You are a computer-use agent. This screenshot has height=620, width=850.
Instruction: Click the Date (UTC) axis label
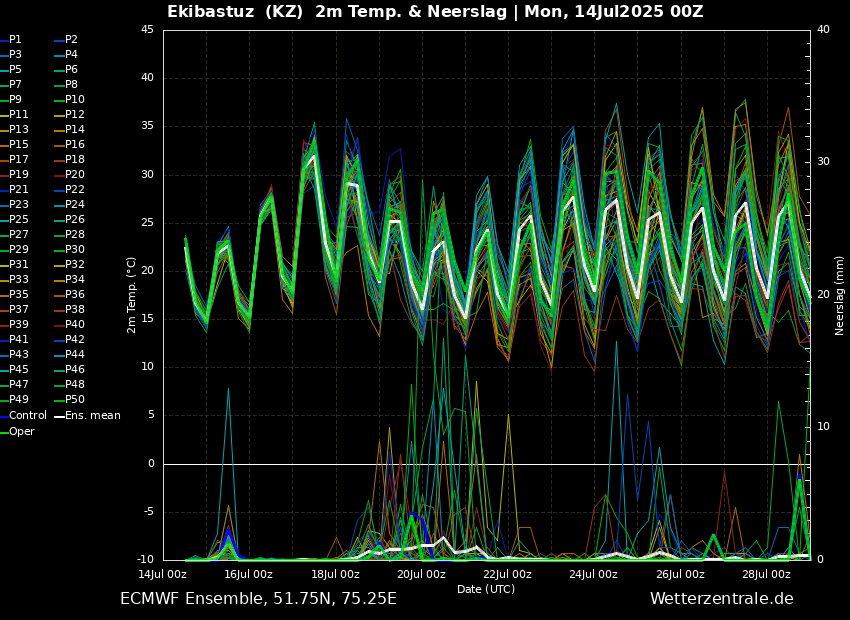(486, 589)
